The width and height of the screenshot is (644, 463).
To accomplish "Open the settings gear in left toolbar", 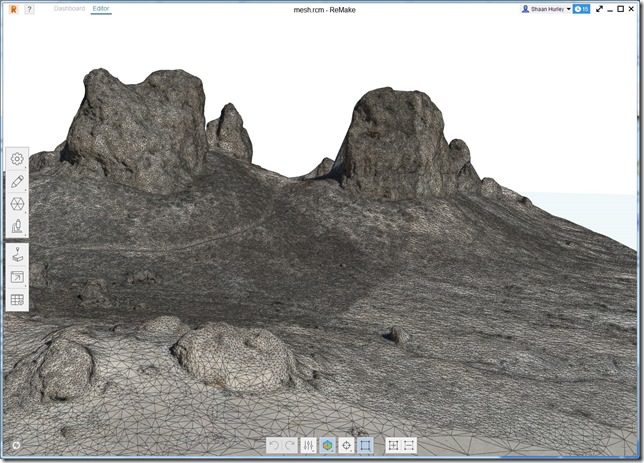I will click(x=17, y=159).
